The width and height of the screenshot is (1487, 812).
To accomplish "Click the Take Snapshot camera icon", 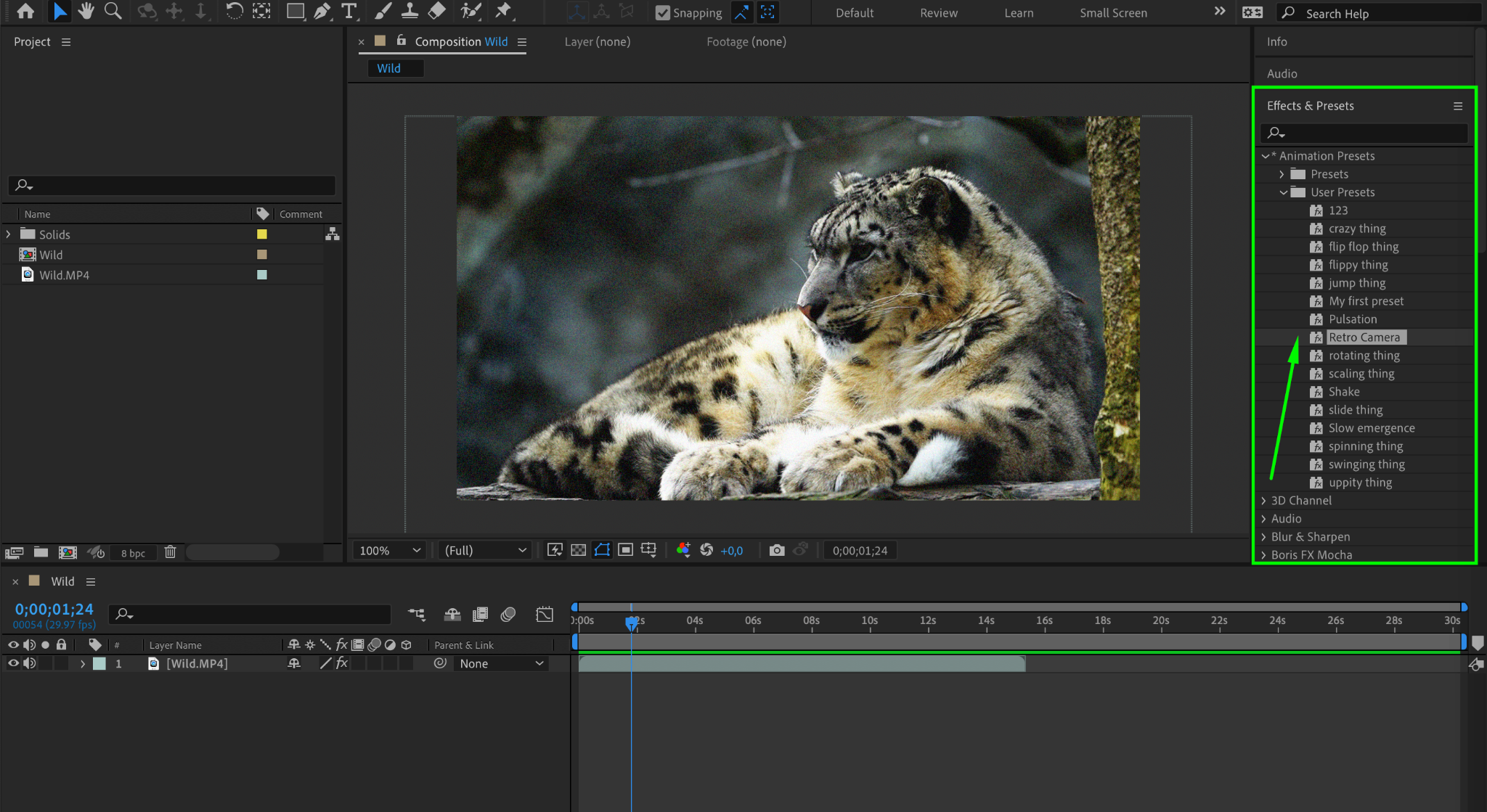I will (x=777, y=550).
